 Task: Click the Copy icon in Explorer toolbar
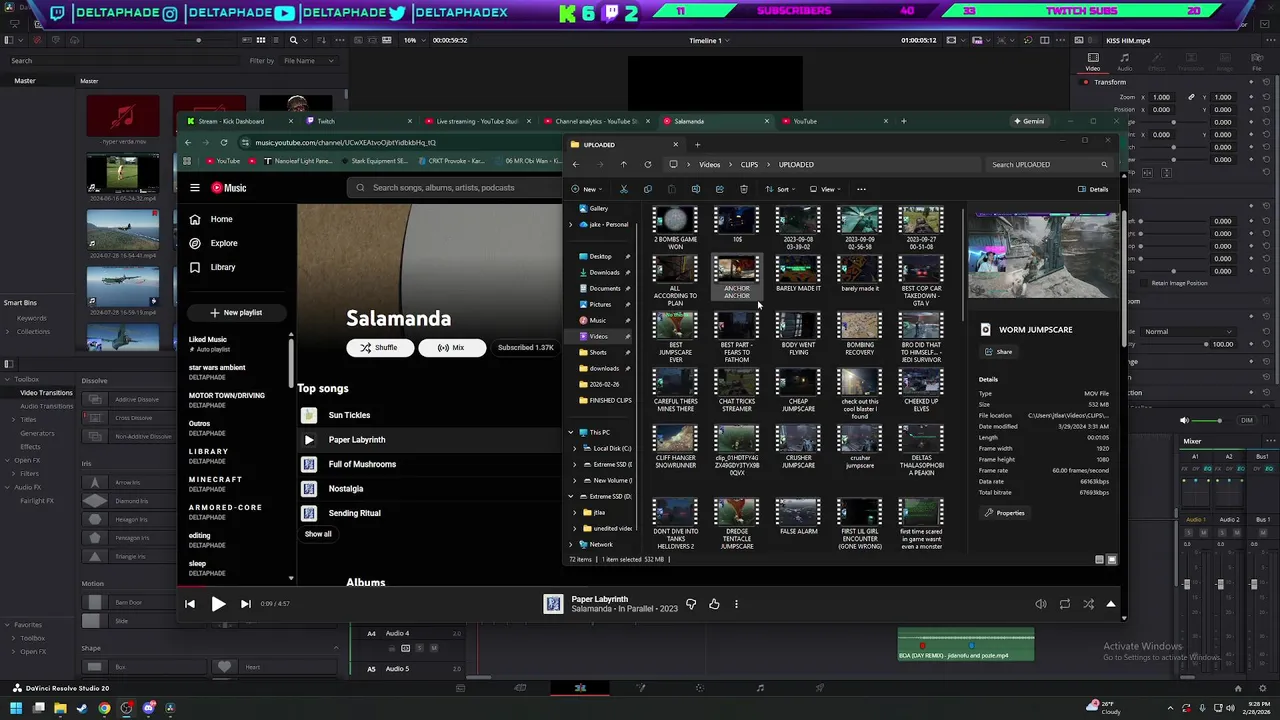648,189
